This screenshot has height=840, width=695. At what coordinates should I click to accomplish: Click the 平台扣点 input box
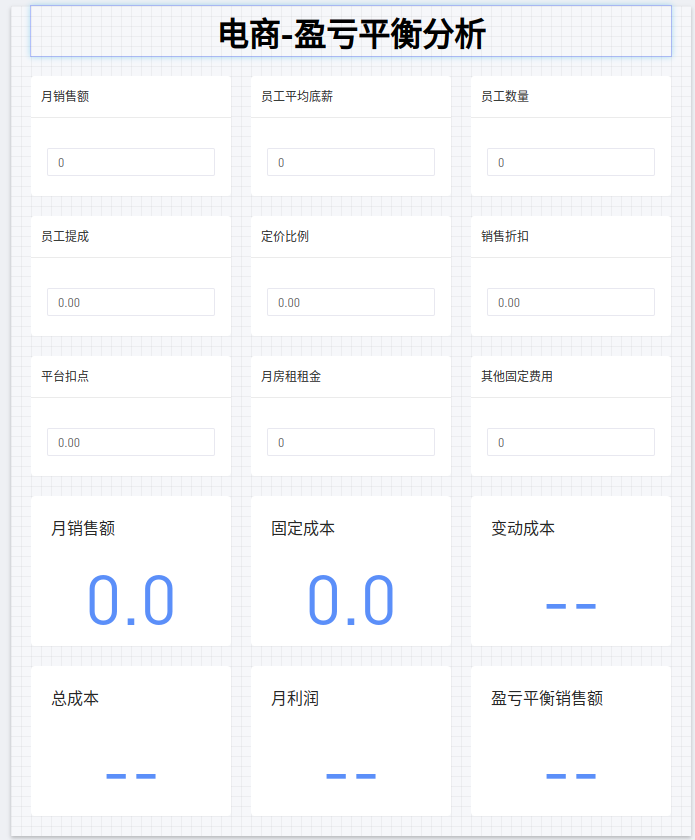pyautogui.click(x=131, y=442)
